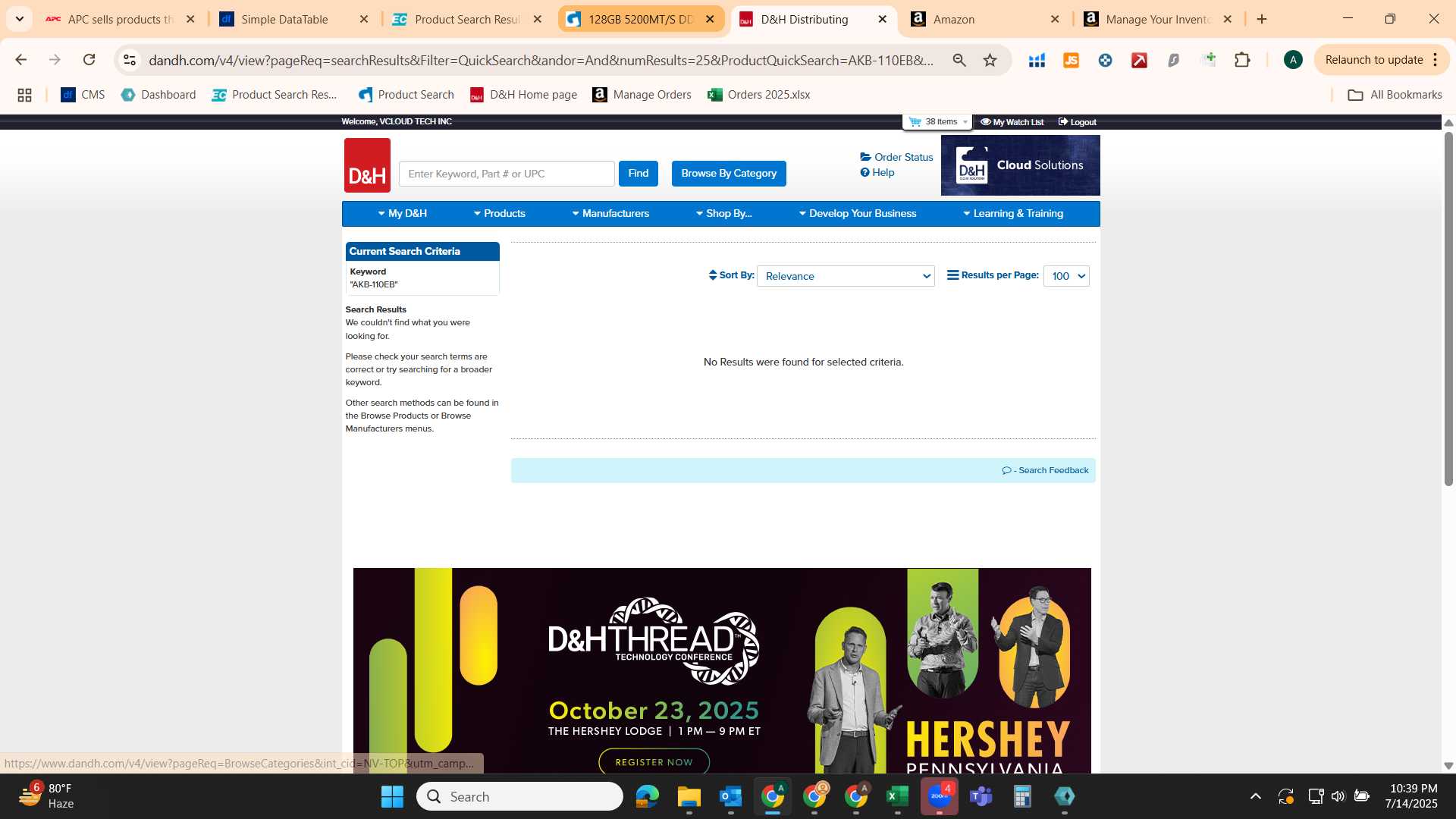The height and width of the screenshot is (819, 1456).
Task: Open the volume speaker tray icon
Action: [x=1338, y=796]
